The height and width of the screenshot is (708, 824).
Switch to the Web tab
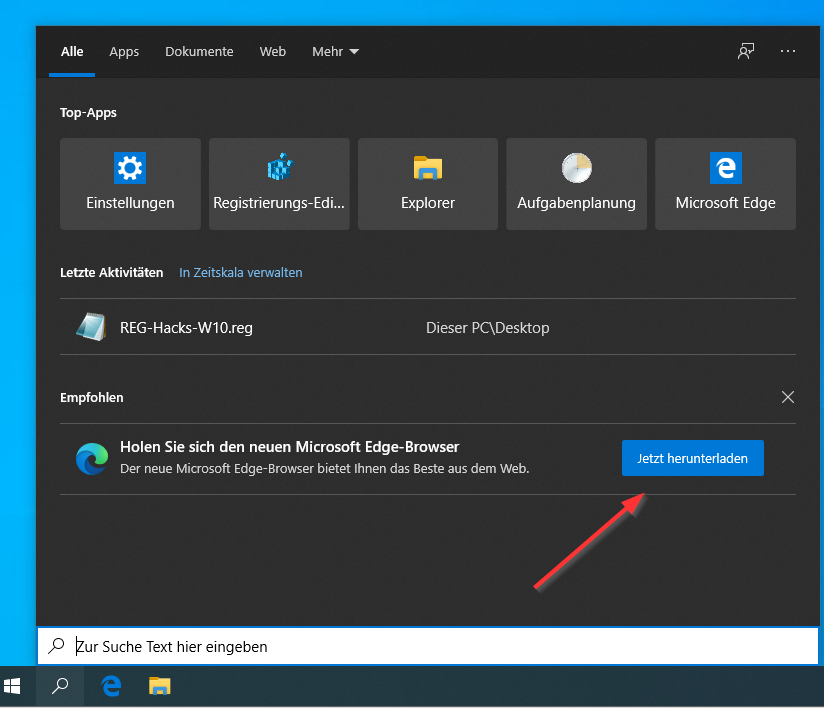(x=273, y=52)
